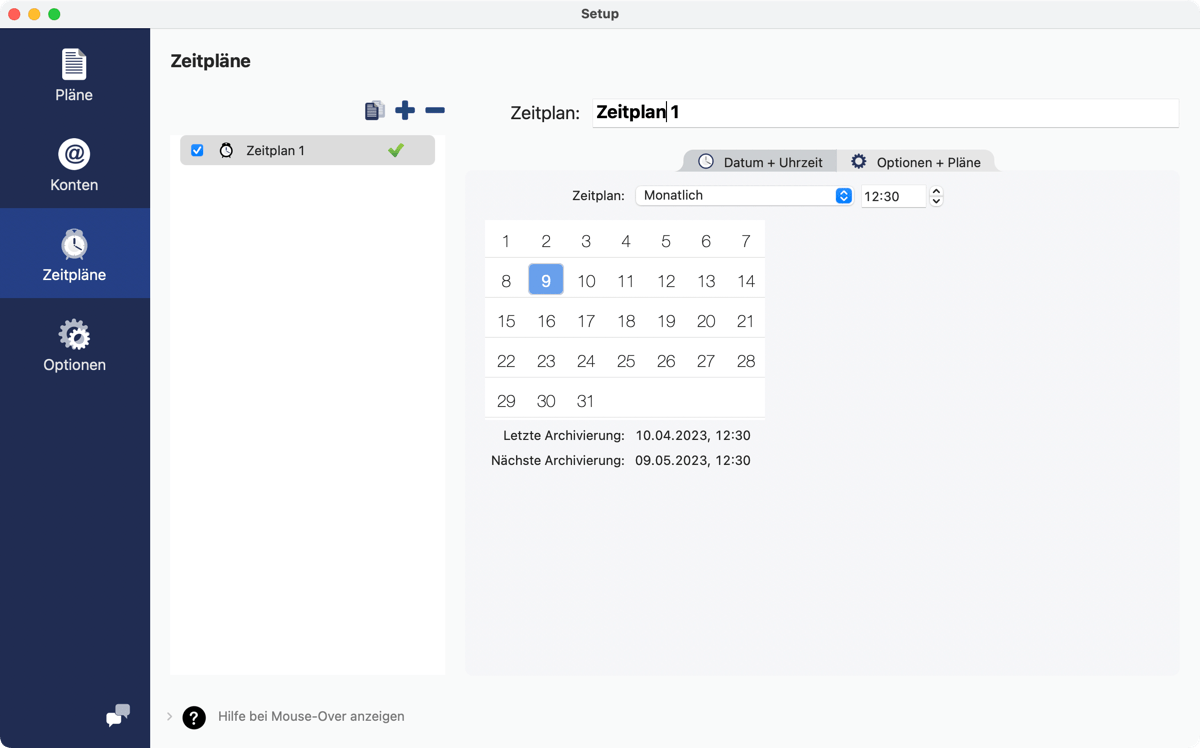Select day 15 in the calendar
The width and height of the screenshot is (1200, 748).
coord(506,320)
